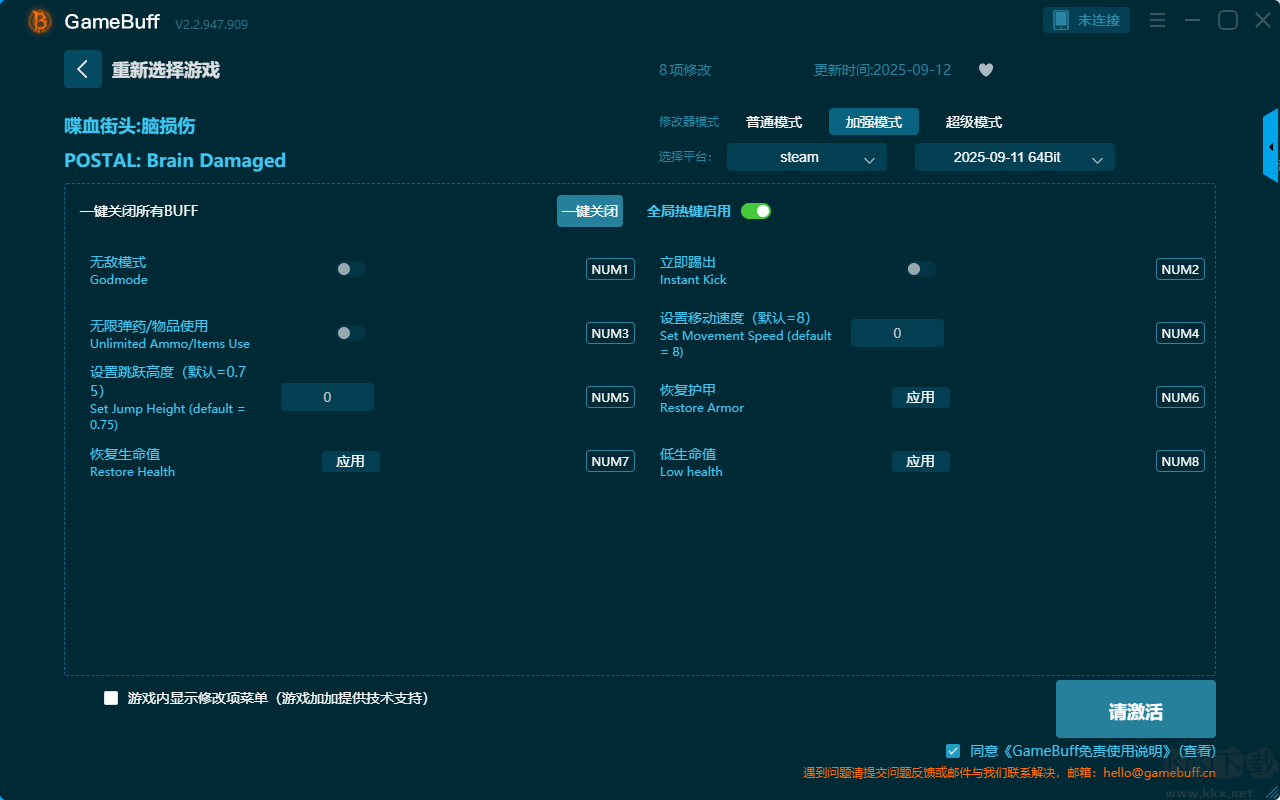
Task: Click the V2.2.947.909 version text
Action: coord(211,24)
